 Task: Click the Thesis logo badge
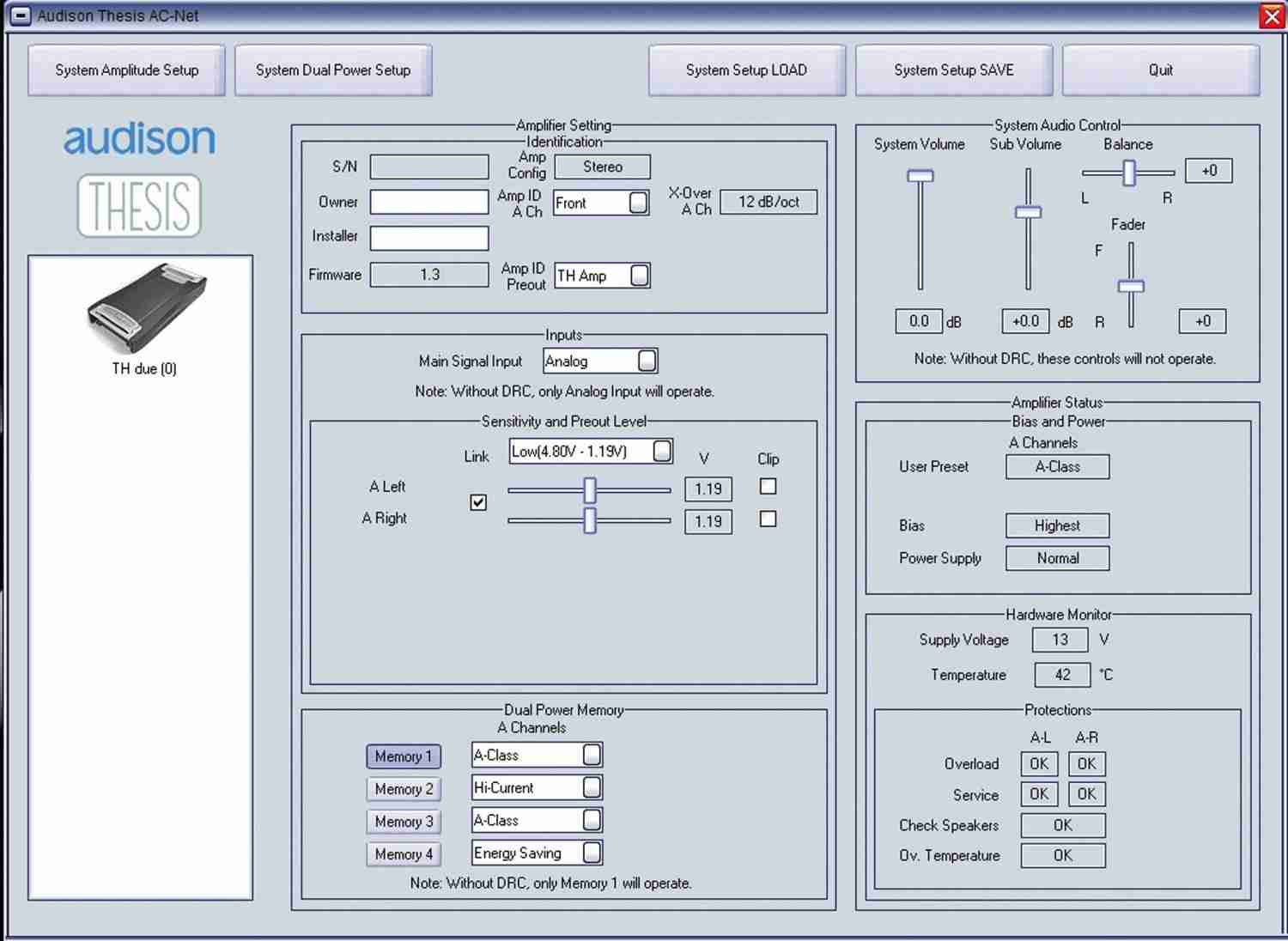point(139,205)
